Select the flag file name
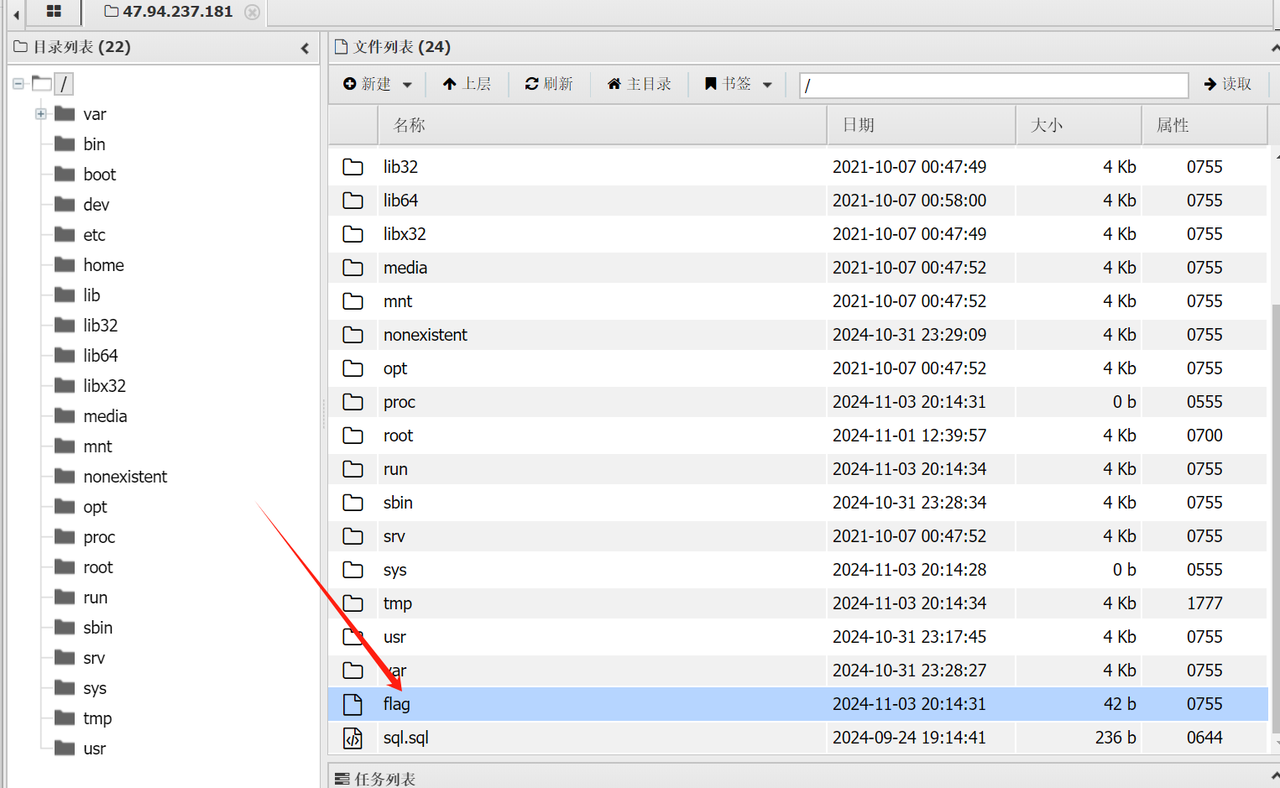The width and height of the screenshot is (1280, 788). (397, 704)
